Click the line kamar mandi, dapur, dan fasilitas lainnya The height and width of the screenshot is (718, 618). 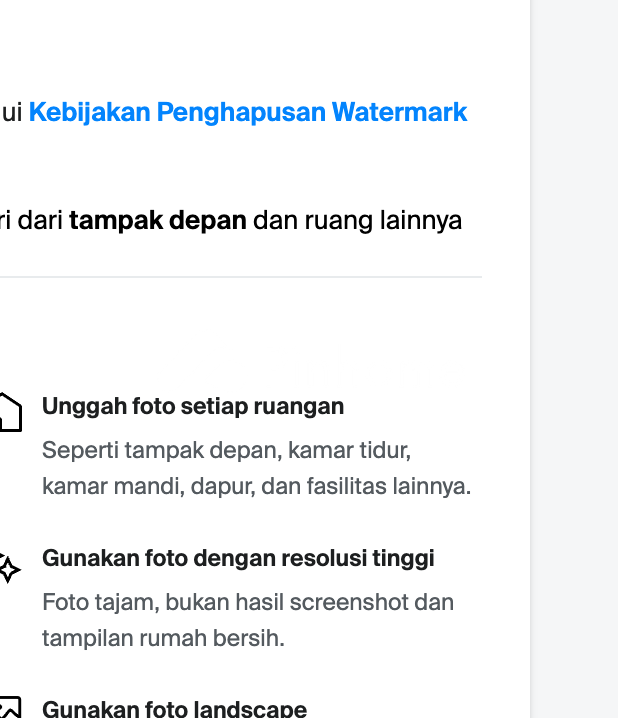click(x=256, y=487)
